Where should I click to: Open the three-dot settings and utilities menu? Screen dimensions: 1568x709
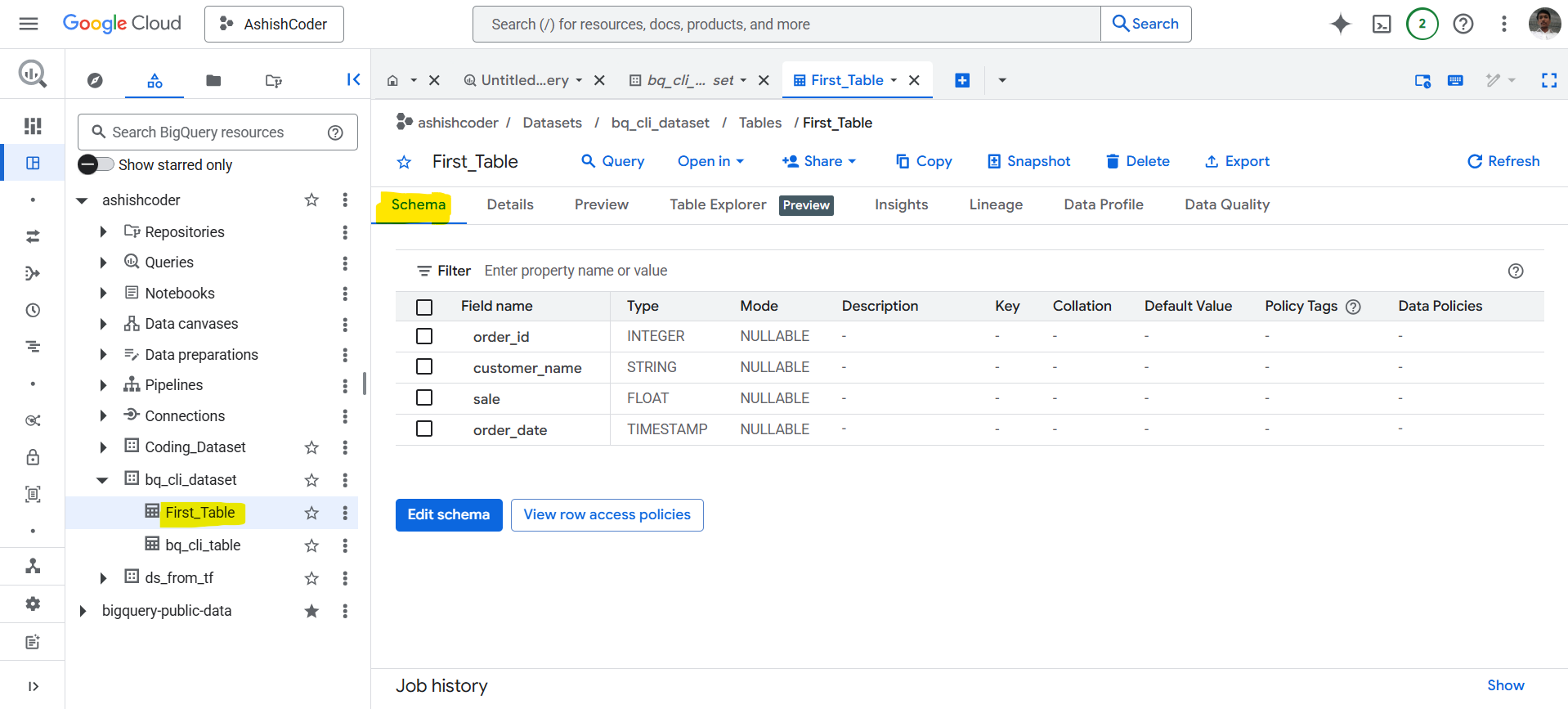[x=1503, y=24]
